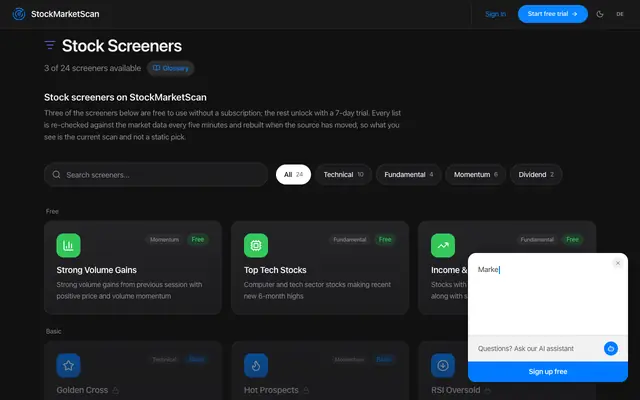Click the Strong Volume Gains bar chart icon
Screen dimensions: 640x400
coord(68,245)
